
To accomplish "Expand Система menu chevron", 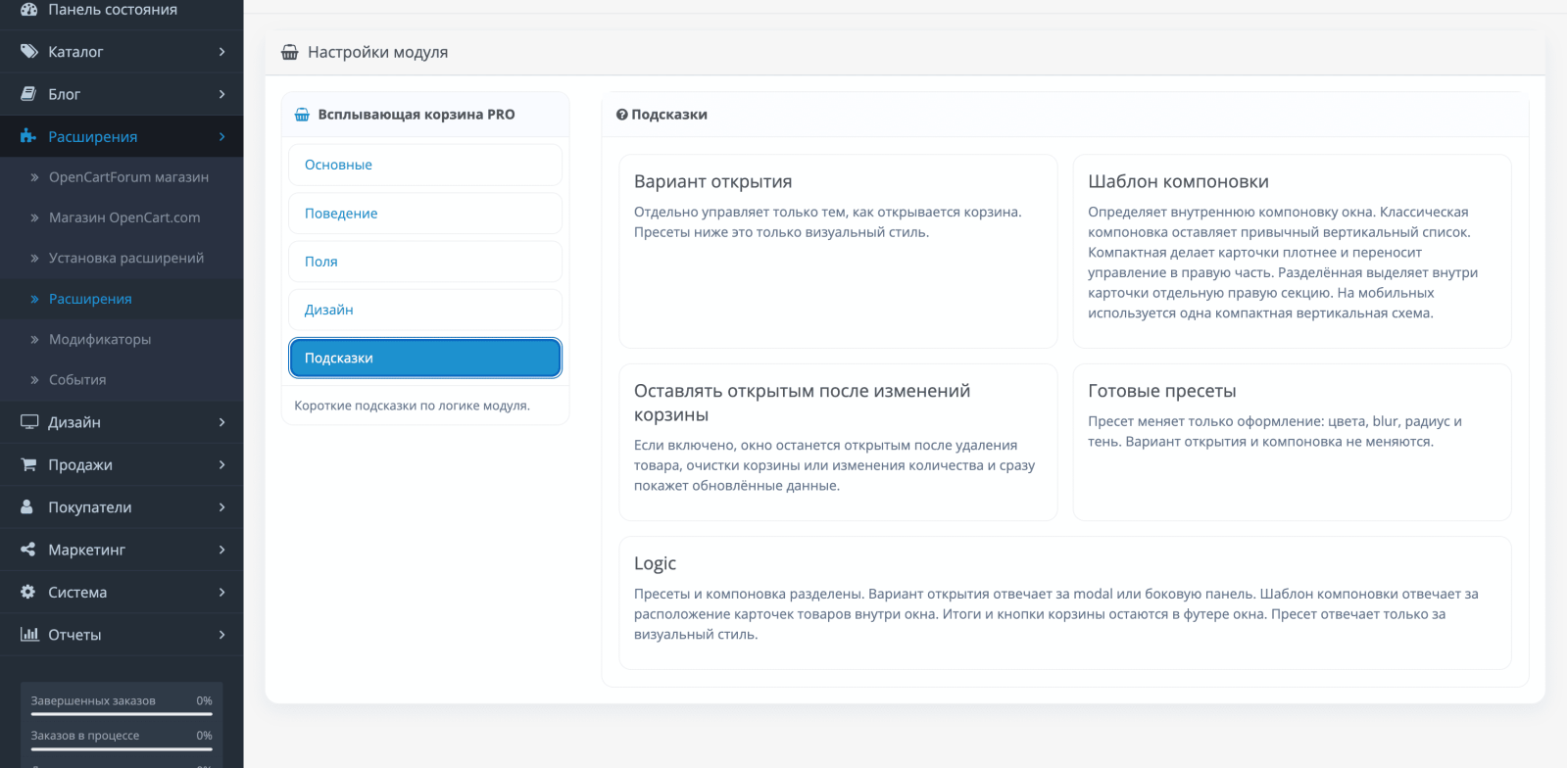I will (222, 592).
